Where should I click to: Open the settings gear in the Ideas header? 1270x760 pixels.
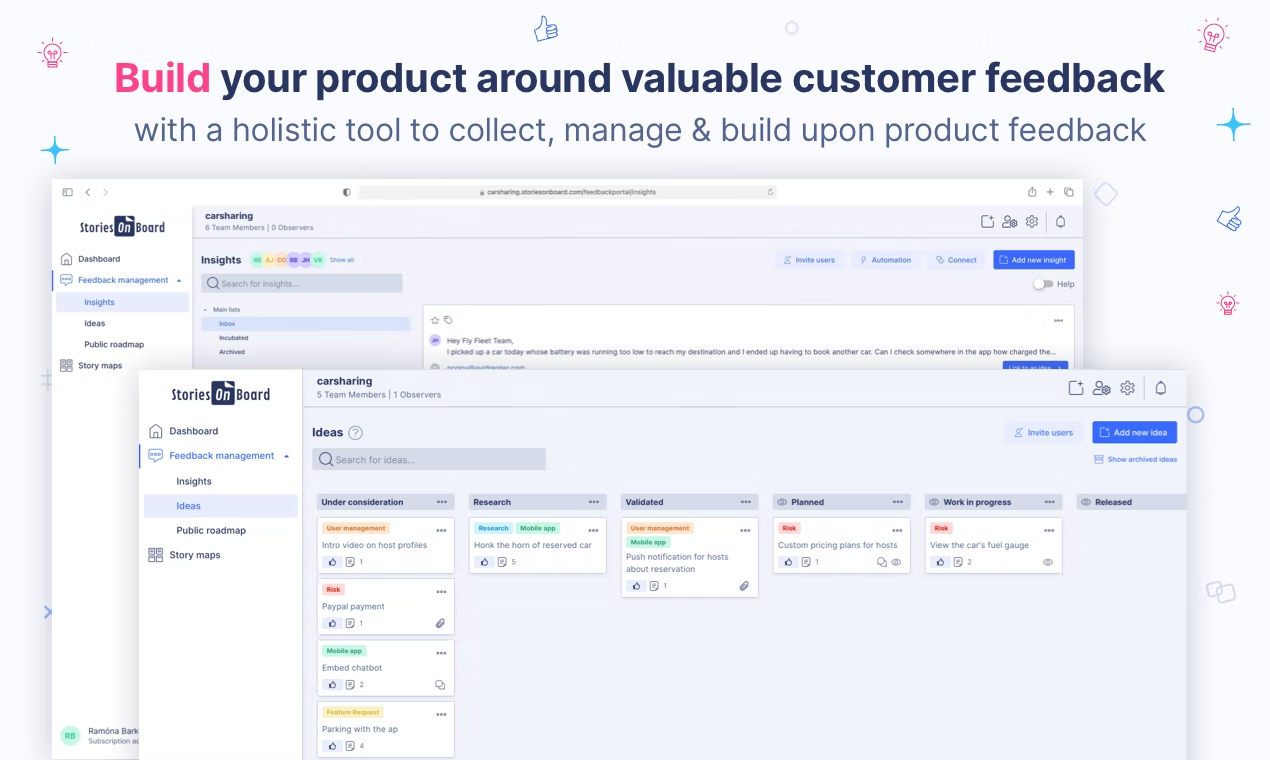(1127, 389)
